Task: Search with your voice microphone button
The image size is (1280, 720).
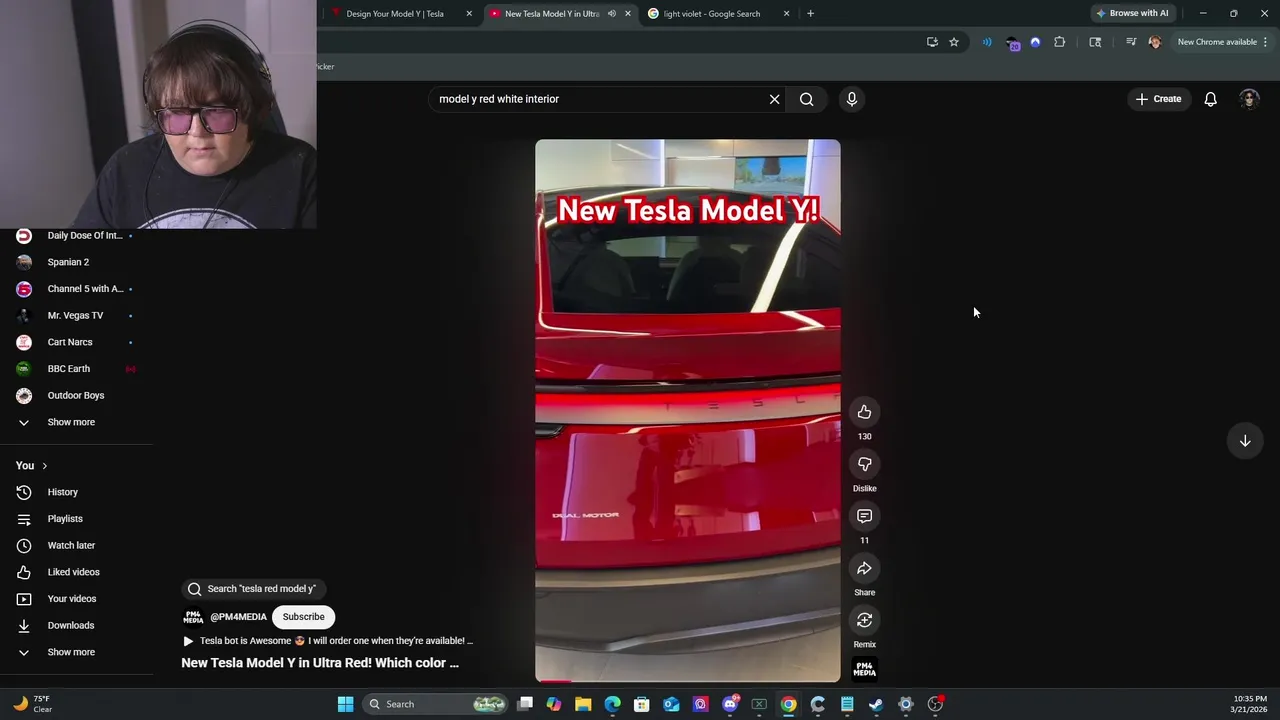Action: coord(852,99)
